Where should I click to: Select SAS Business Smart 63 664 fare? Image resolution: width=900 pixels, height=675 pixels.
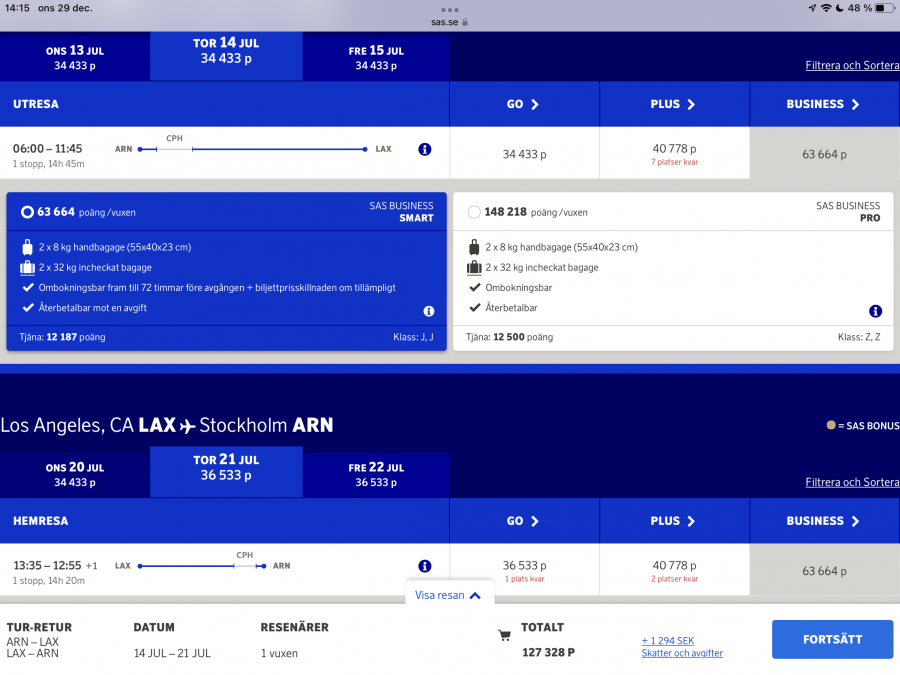pos(28,212)
